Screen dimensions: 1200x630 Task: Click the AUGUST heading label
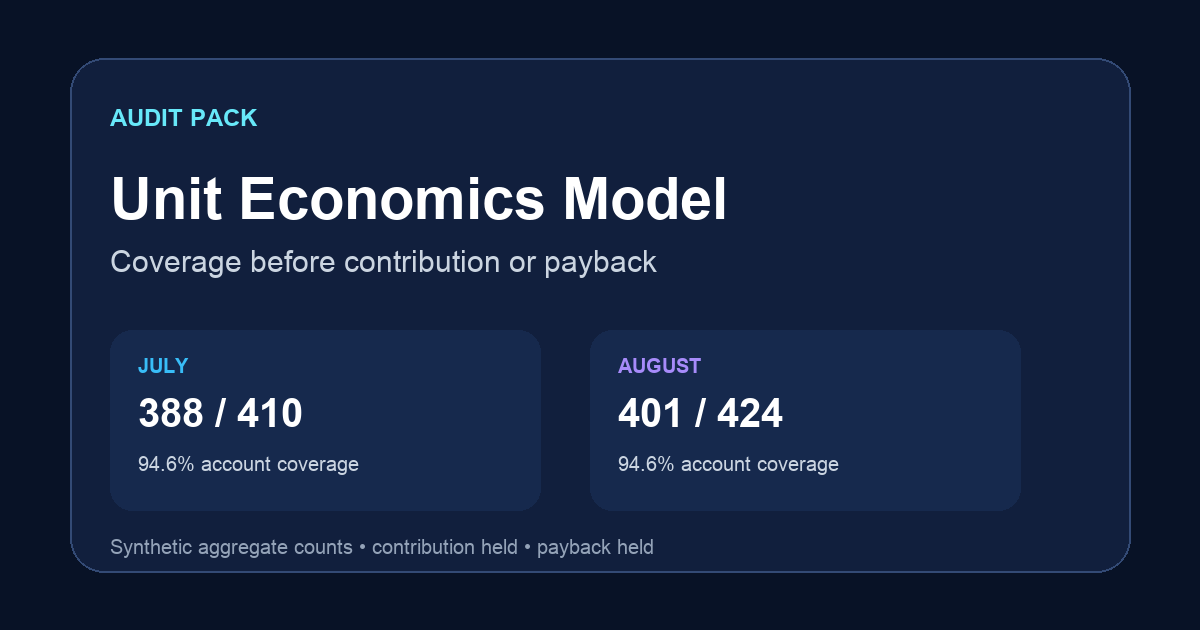[659, 366]
